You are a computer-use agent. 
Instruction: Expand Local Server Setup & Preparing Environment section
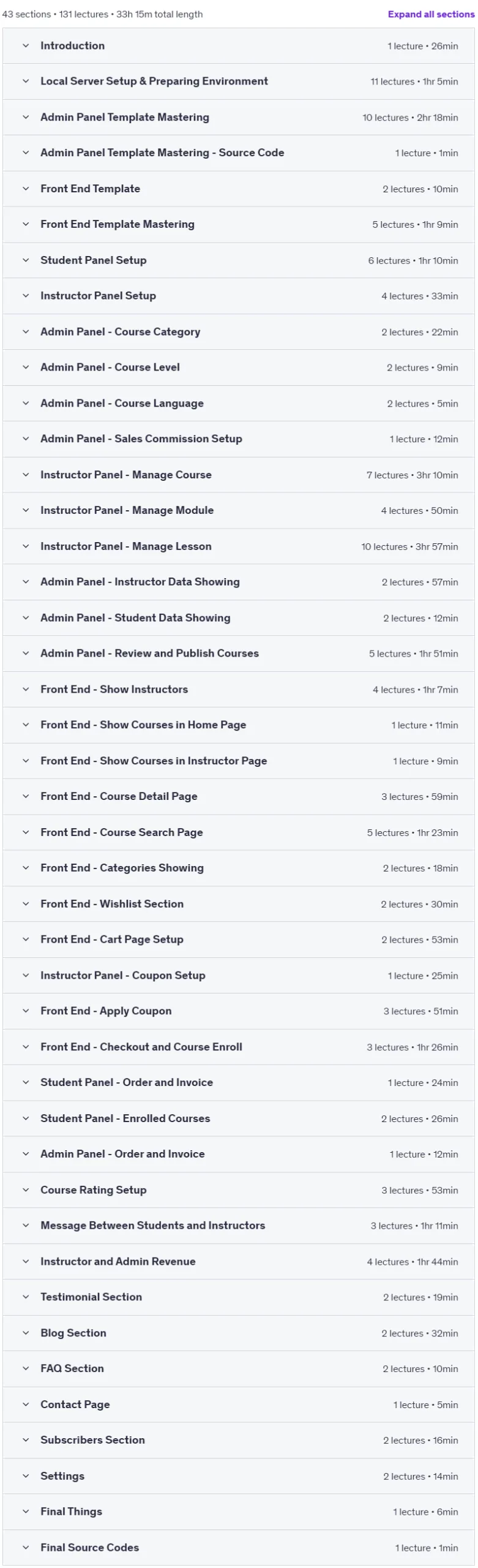[239, 81]
